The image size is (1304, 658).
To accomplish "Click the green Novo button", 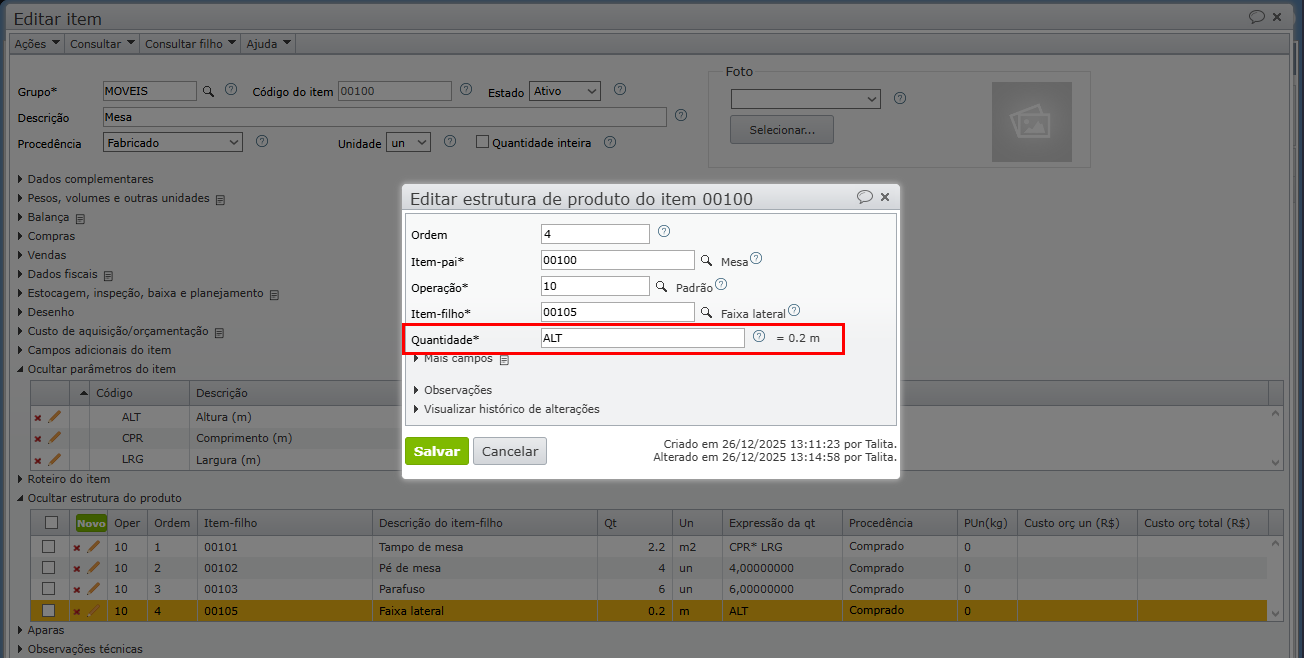I will pyautogui.click(x=91, y=523).
